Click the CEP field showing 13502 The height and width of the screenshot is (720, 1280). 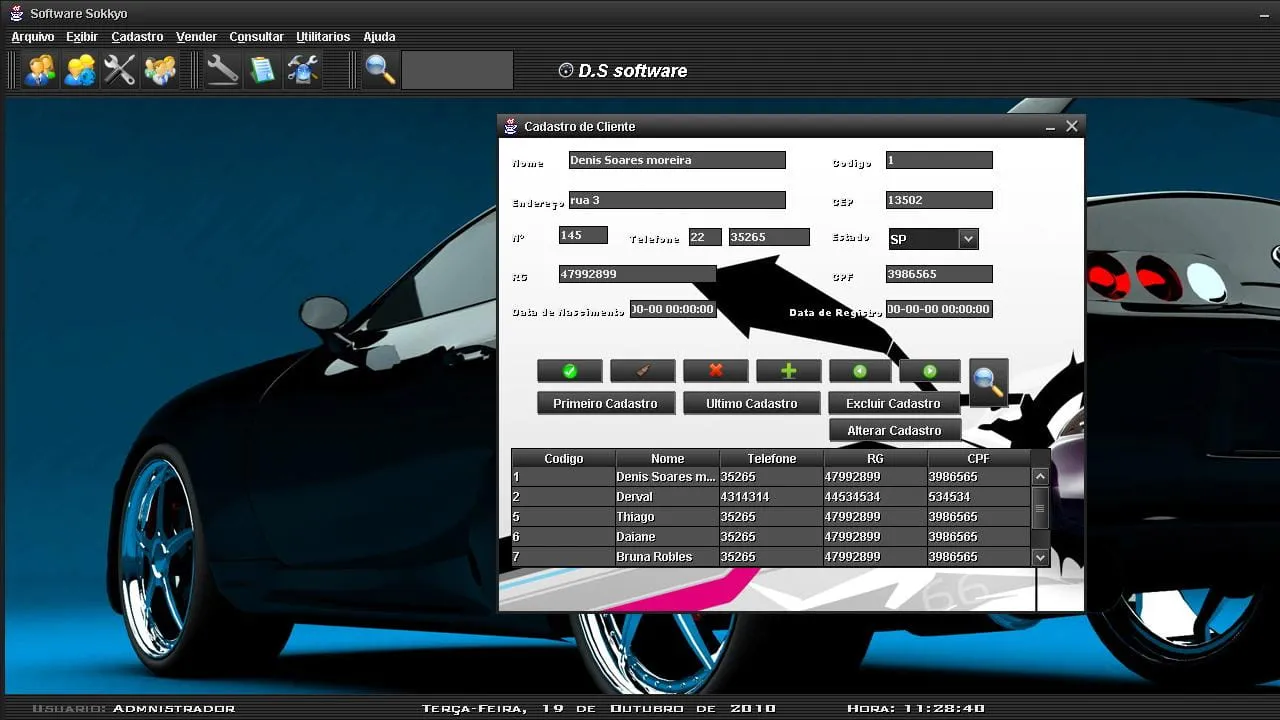pyautogui.click(x=939, y=200)
